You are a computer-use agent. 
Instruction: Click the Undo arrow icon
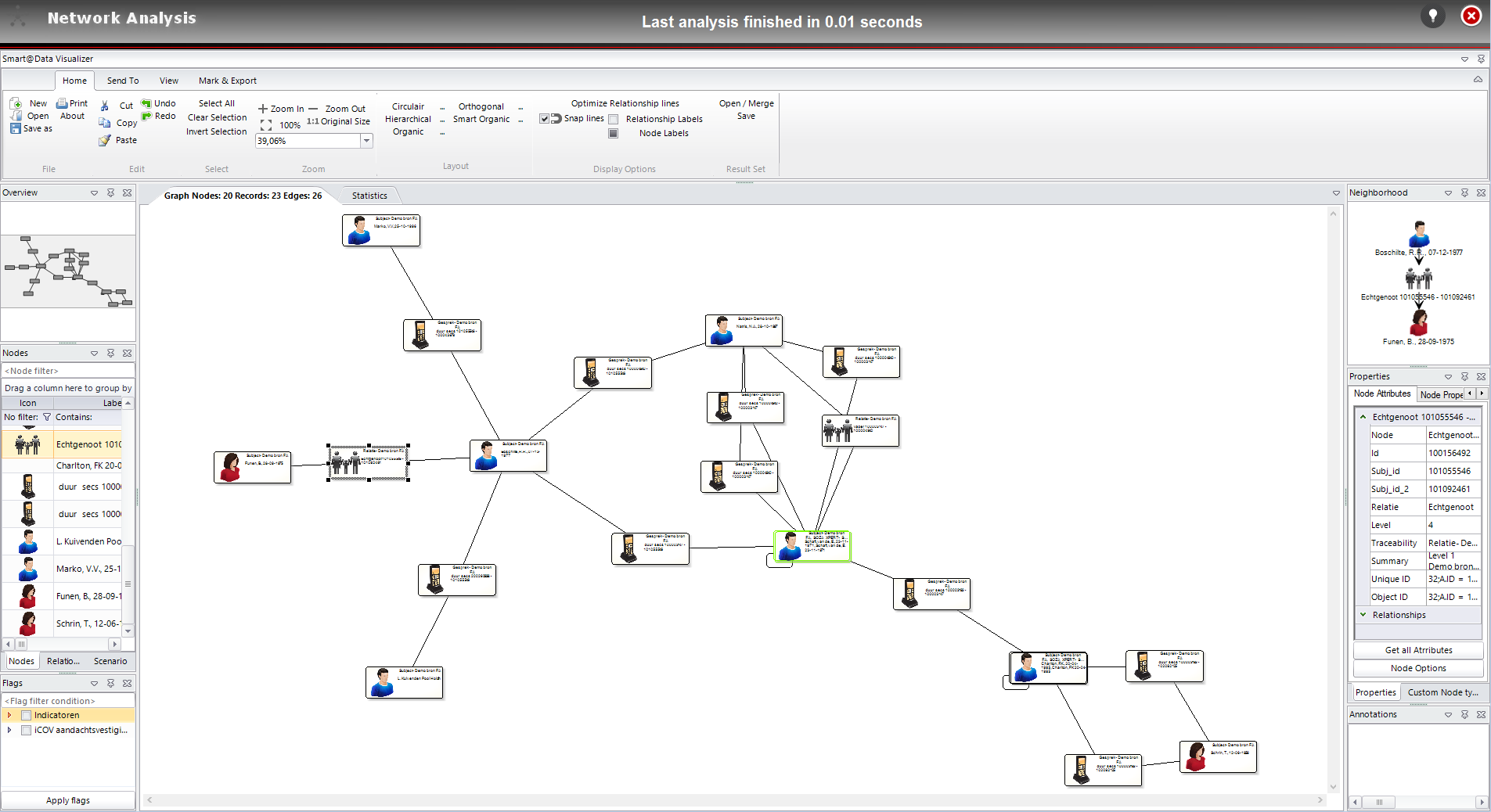pyautogui.click(x=146, y=103)
